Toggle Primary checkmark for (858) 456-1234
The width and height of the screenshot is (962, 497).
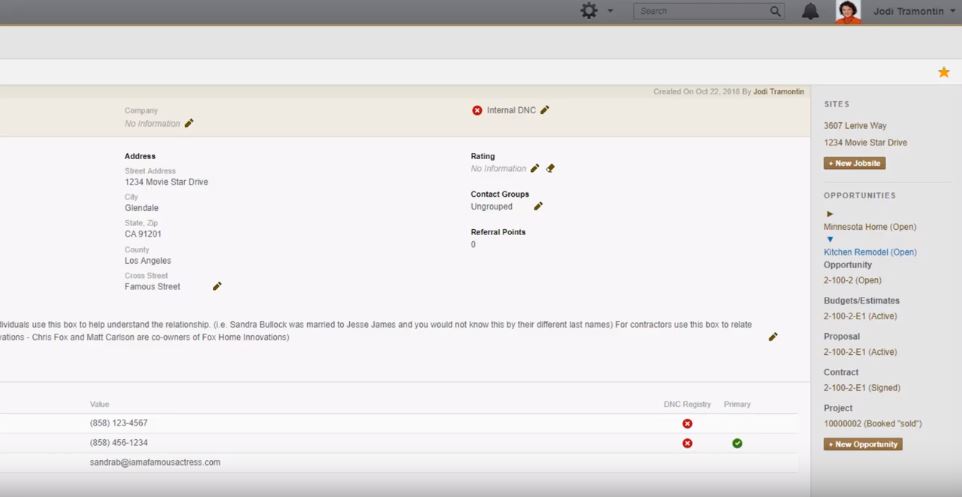[737, 443]
